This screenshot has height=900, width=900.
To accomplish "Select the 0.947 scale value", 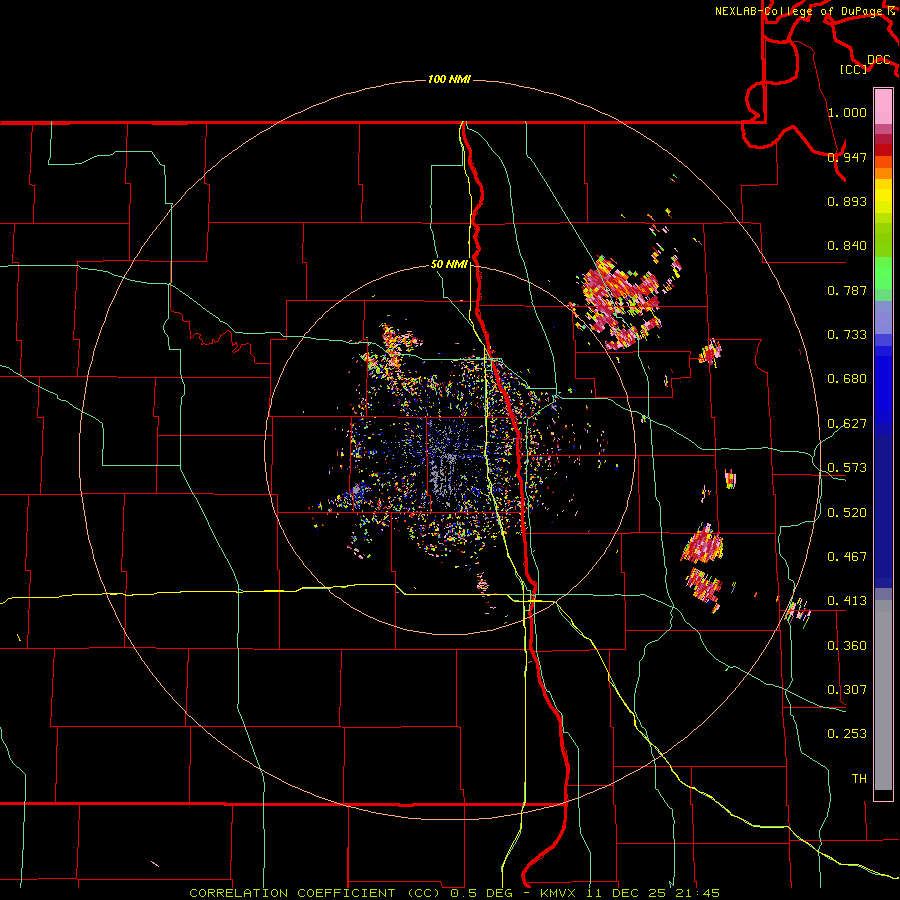I will 847,157.
